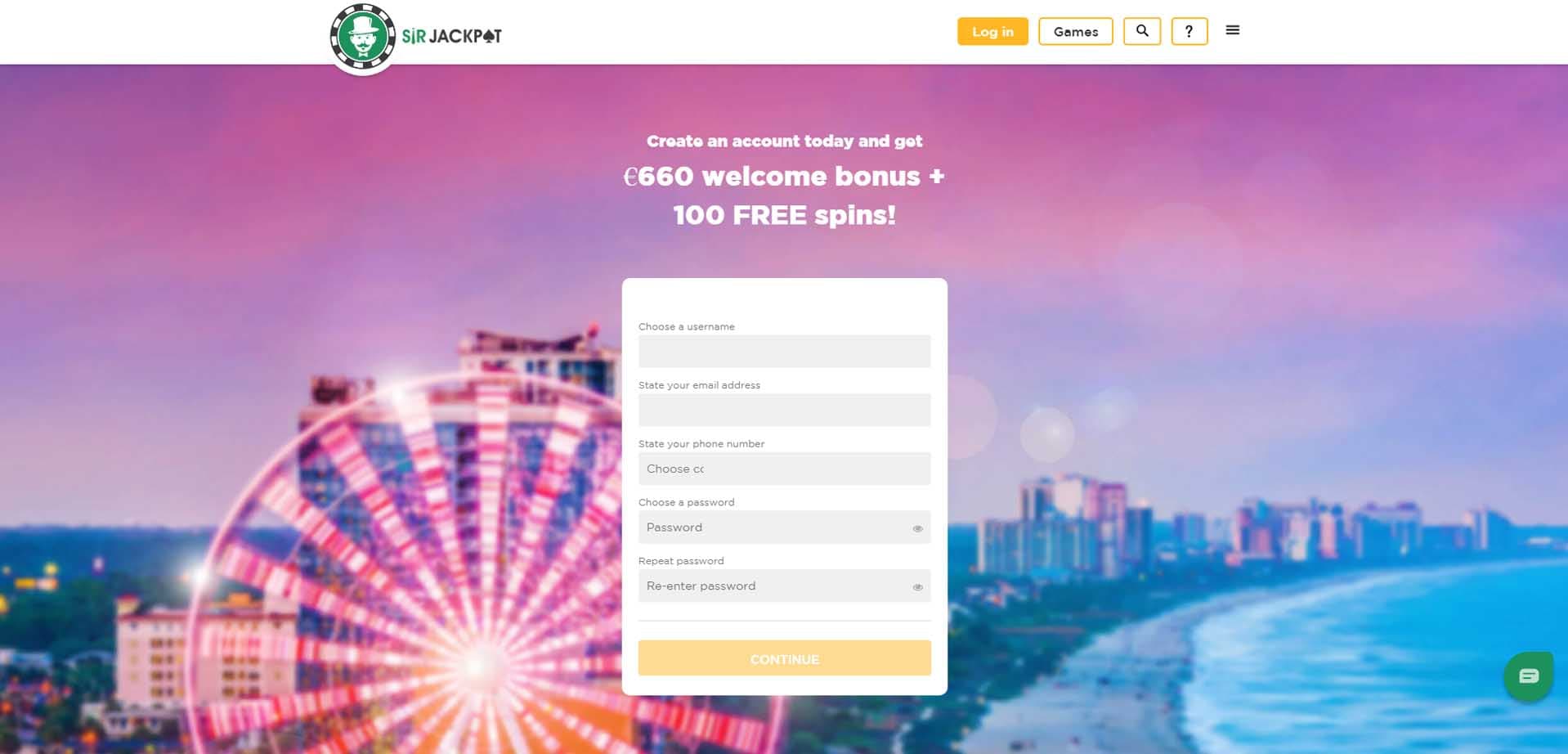Viewport: 1568px width, 754px height.
Task: Open the search magnifier icon
Action: coord(1142,31)
